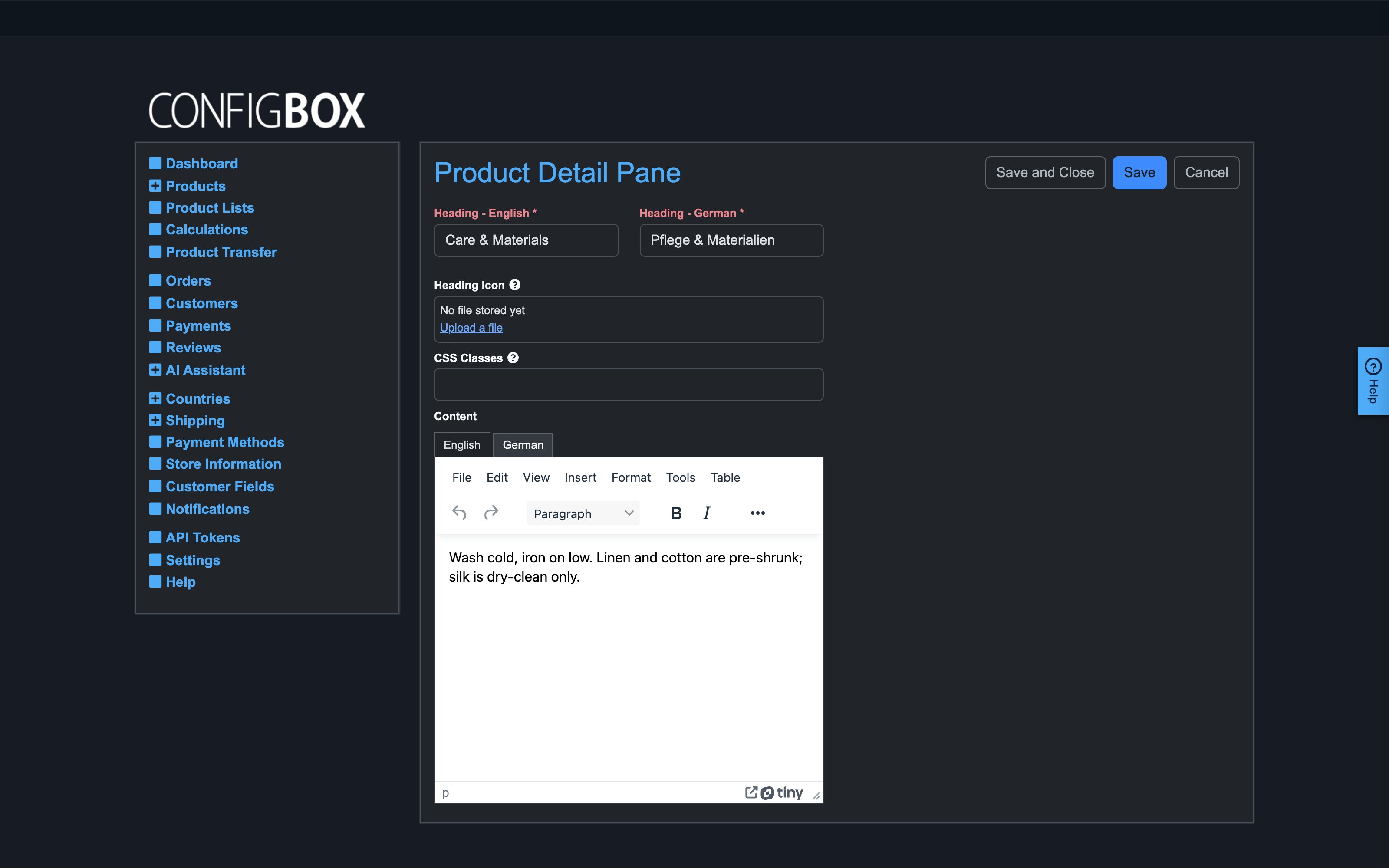Screen dimensions: 1389x868
Task: Click the Undo arrow in the editor toolbar
Action: pyautogui.click(x=459, y=513)
